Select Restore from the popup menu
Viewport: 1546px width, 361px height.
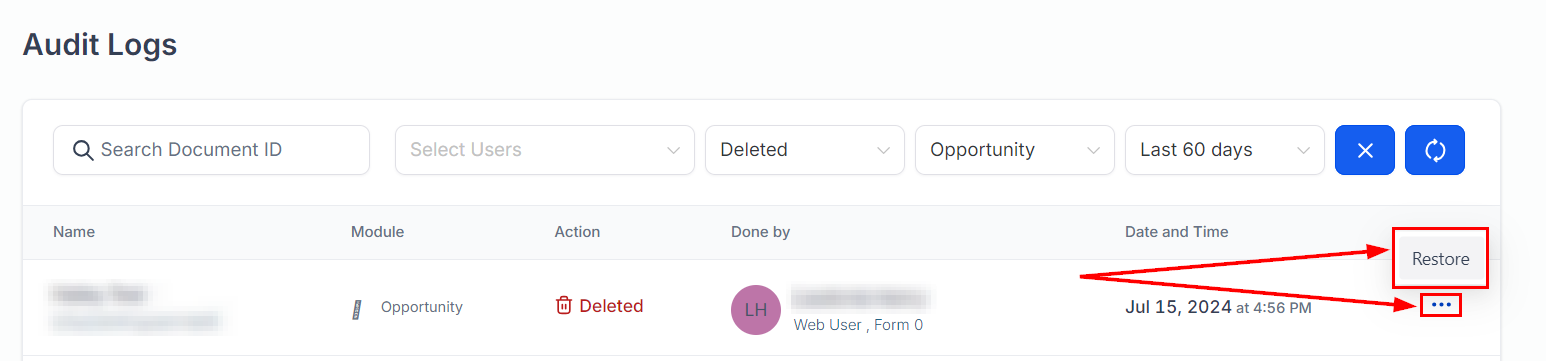coord(1440,259)
